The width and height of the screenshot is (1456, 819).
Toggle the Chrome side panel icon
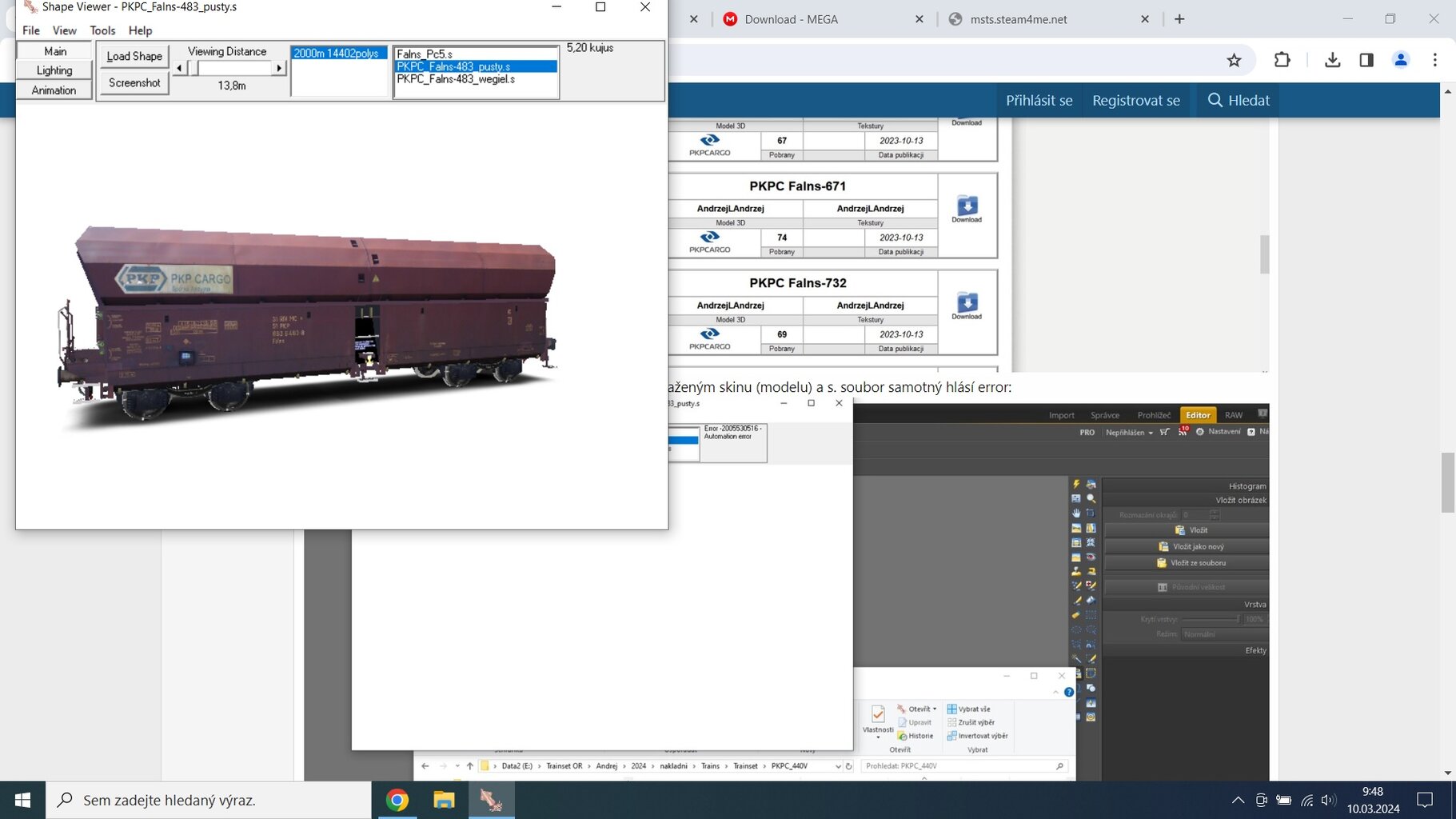(x=1366, y=60)
